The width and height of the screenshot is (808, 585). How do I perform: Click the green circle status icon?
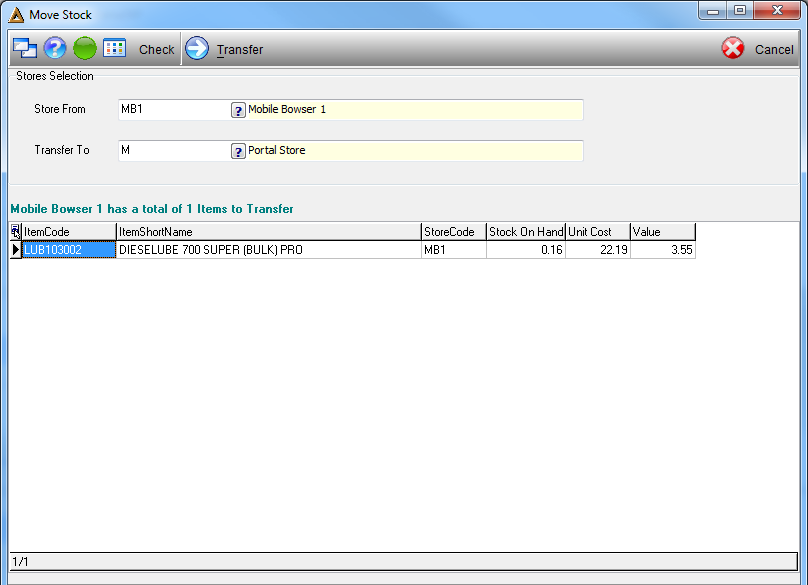click(x=85, y=48)
